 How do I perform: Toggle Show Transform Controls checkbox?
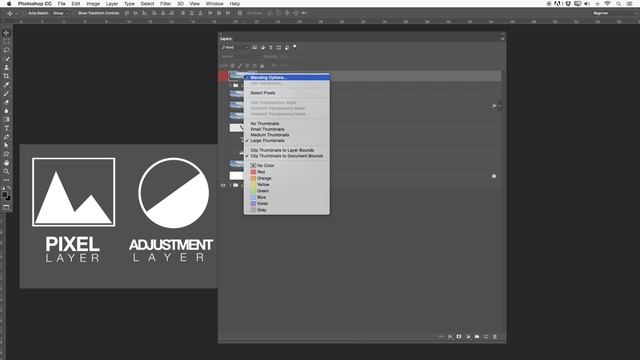[74, 13]
